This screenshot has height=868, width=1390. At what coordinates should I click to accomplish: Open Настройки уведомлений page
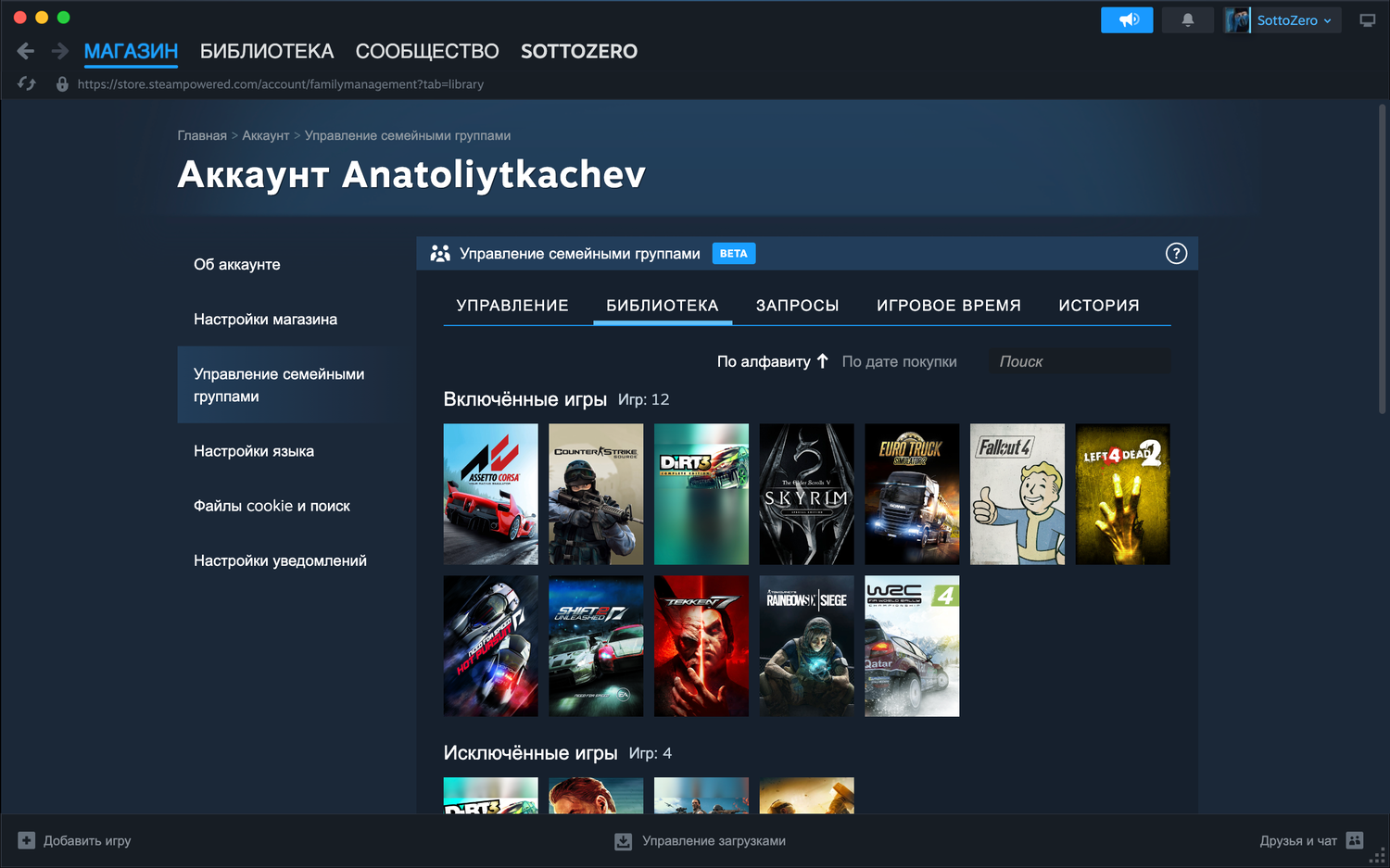280,560
